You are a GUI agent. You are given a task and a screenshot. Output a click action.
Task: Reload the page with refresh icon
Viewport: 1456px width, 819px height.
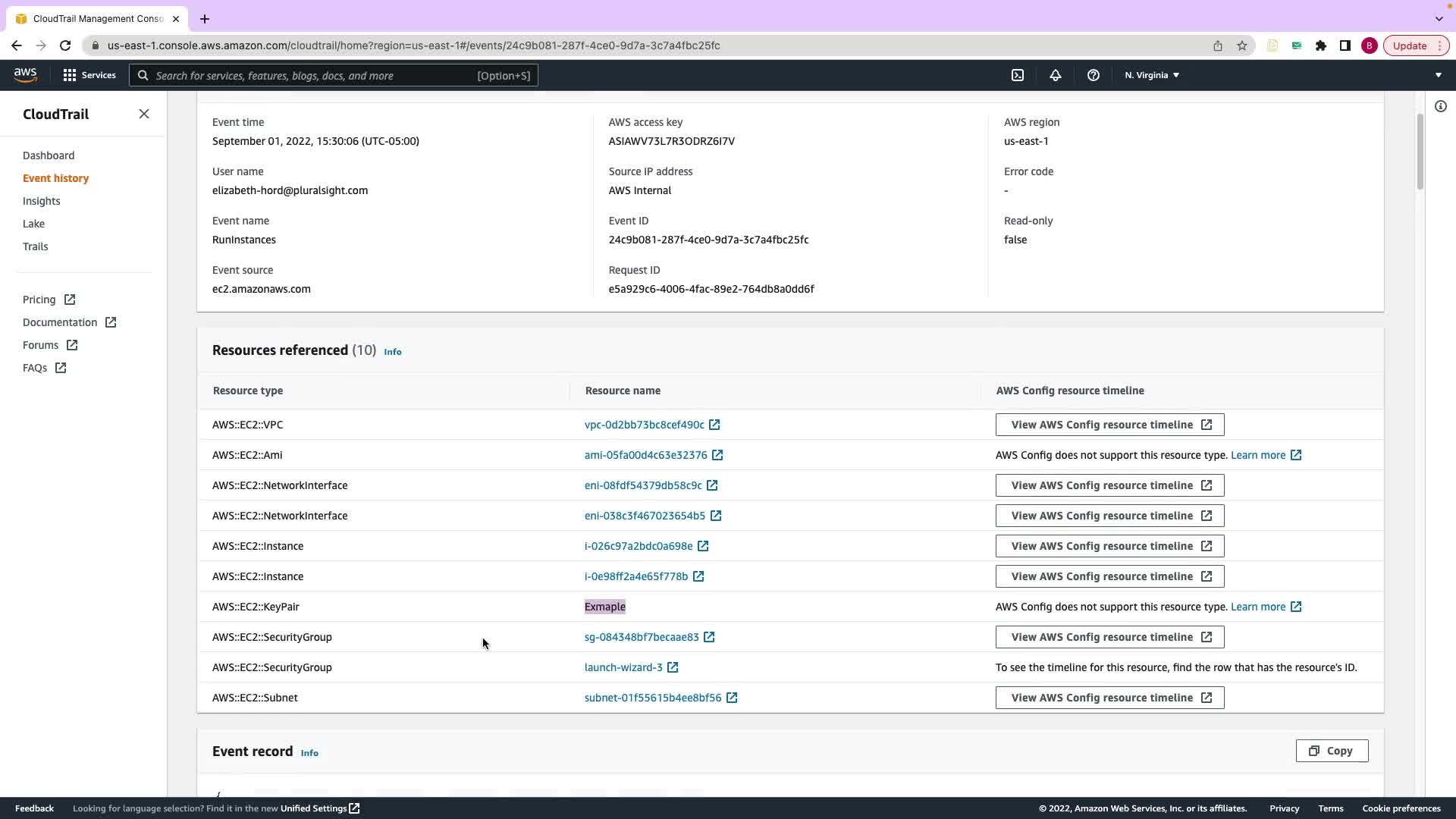coord(65,45)
